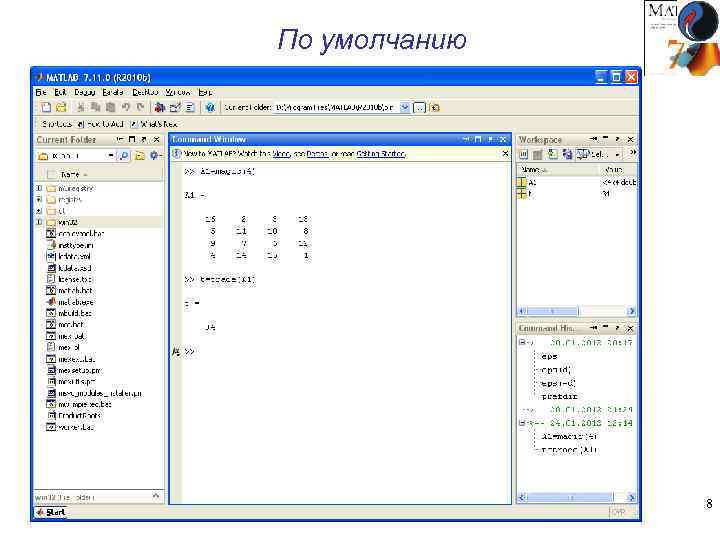Go up one folder level icon
Viewport: 720px width, 540px height.
click(x=435, y=107)
